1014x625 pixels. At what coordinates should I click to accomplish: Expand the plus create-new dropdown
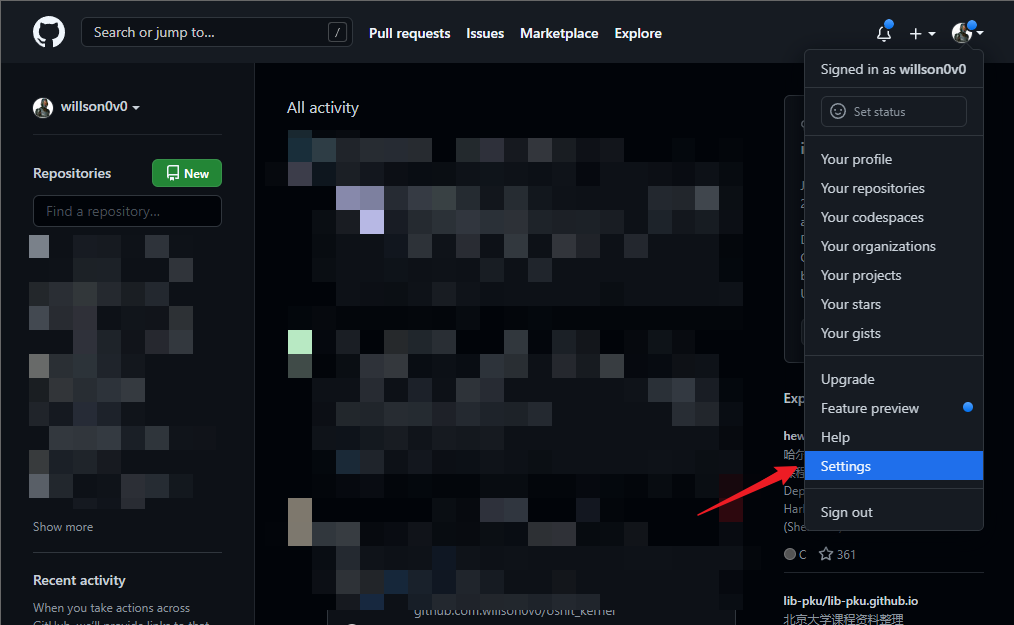(922, 33)
